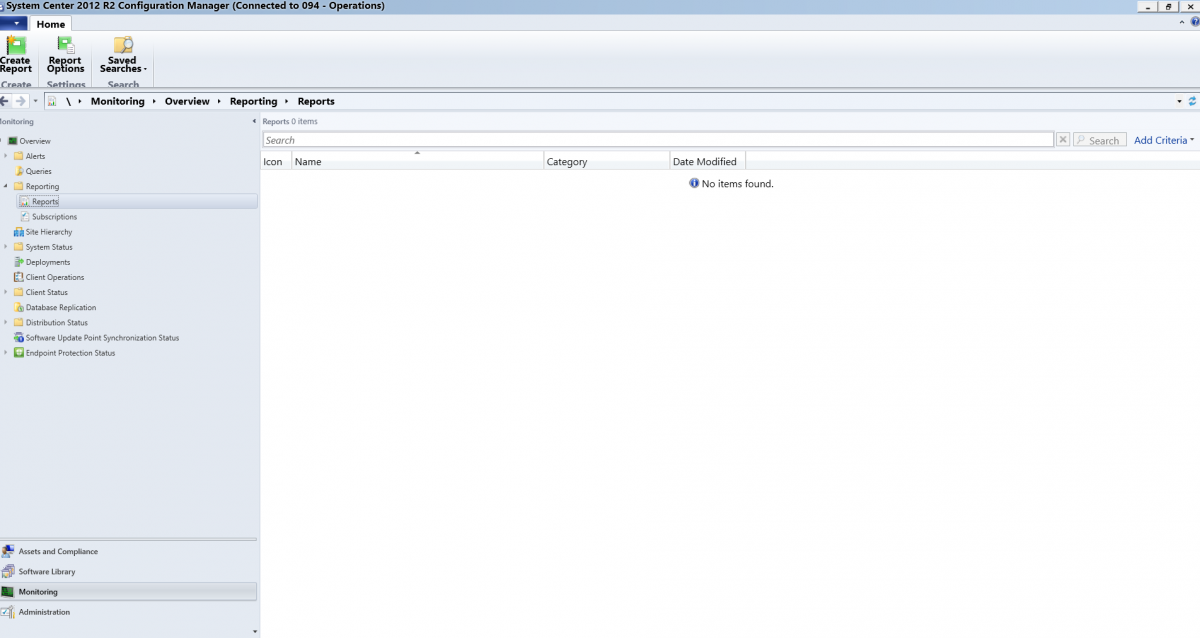Switch to the Administration workspace
The height and width of the screenshot is (638, 1200).
click(128, 612)
